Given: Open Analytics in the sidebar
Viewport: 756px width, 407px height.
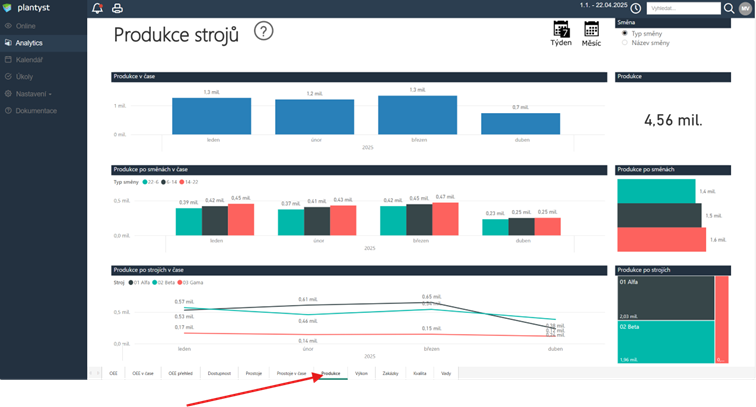Looking at the screenshot, I should pyautogui.click(x=43, y=43).
